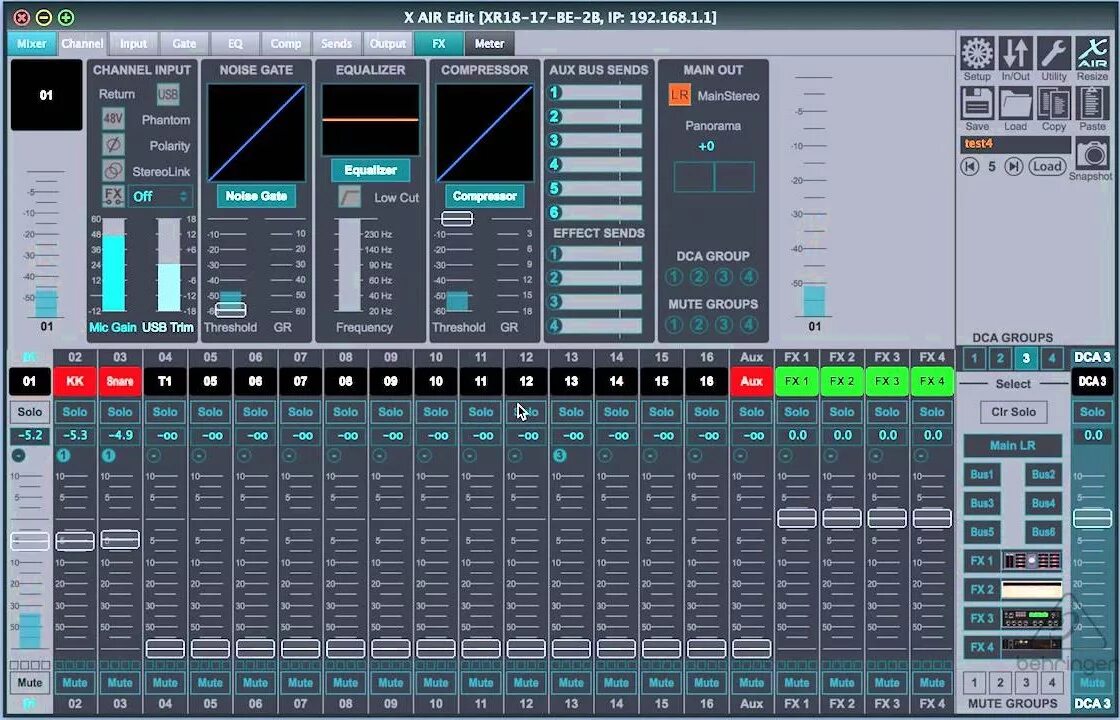Image resolution: width=1120 pixels, height=720 pixels.
Task: Toggle 48V Phantom power icon
Action: [x=113, y=119]
